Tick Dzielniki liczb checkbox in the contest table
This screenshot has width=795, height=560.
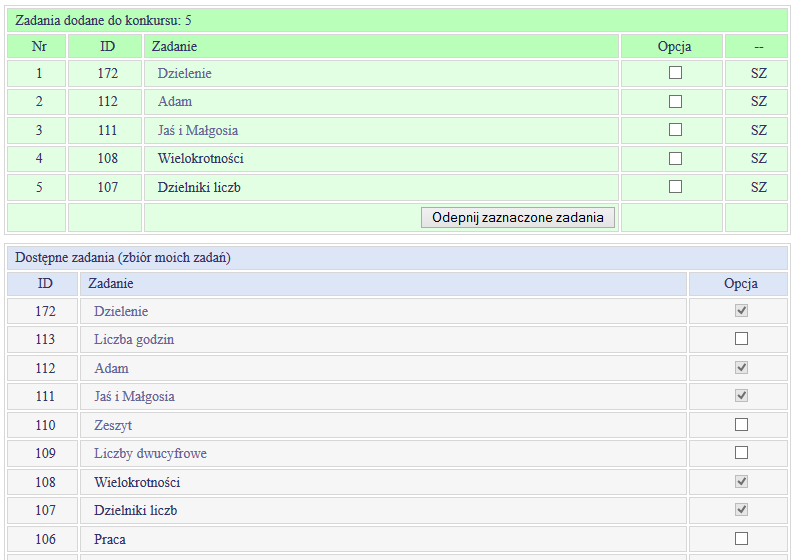tap(675, 187)
